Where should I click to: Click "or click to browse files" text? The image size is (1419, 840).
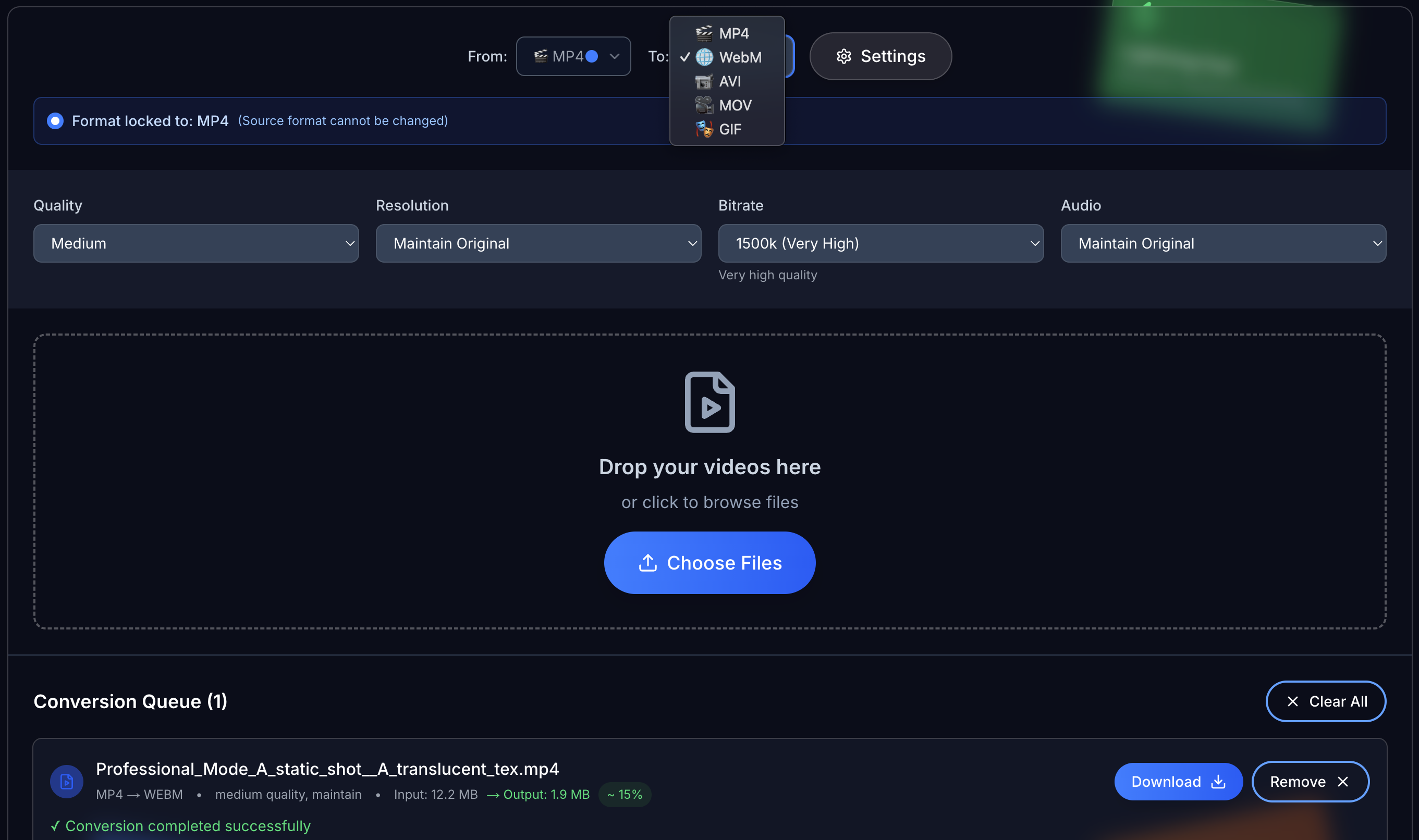[x=709, y=502]
